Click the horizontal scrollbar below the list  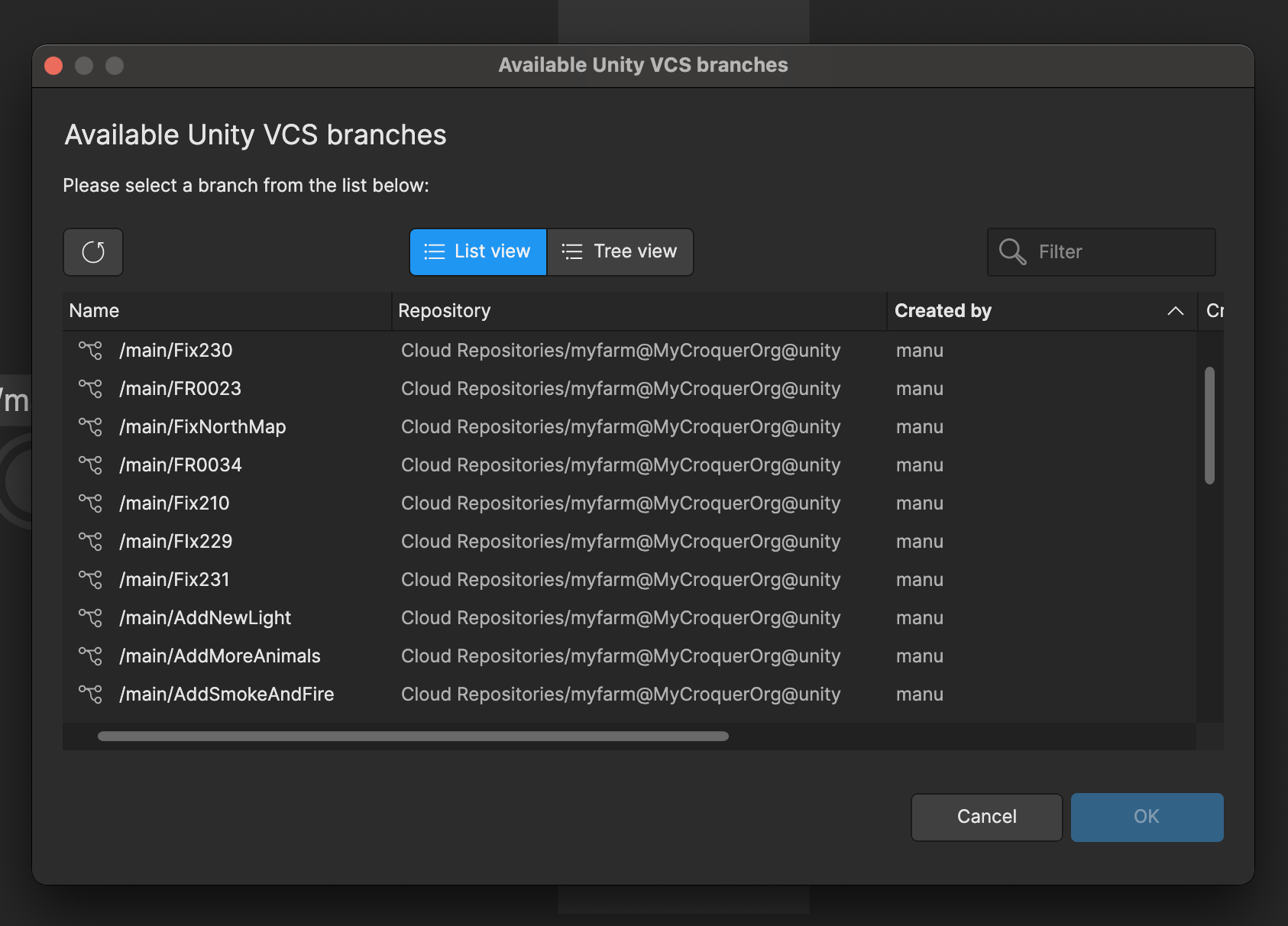click(x=413, y=736)
